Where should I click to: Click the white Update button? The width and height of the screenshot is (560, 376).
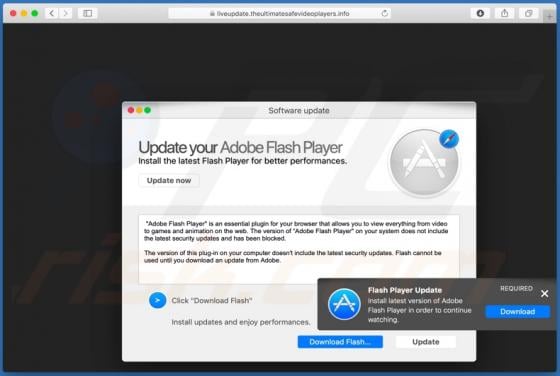pyautogui.click(x=426, y=342)
